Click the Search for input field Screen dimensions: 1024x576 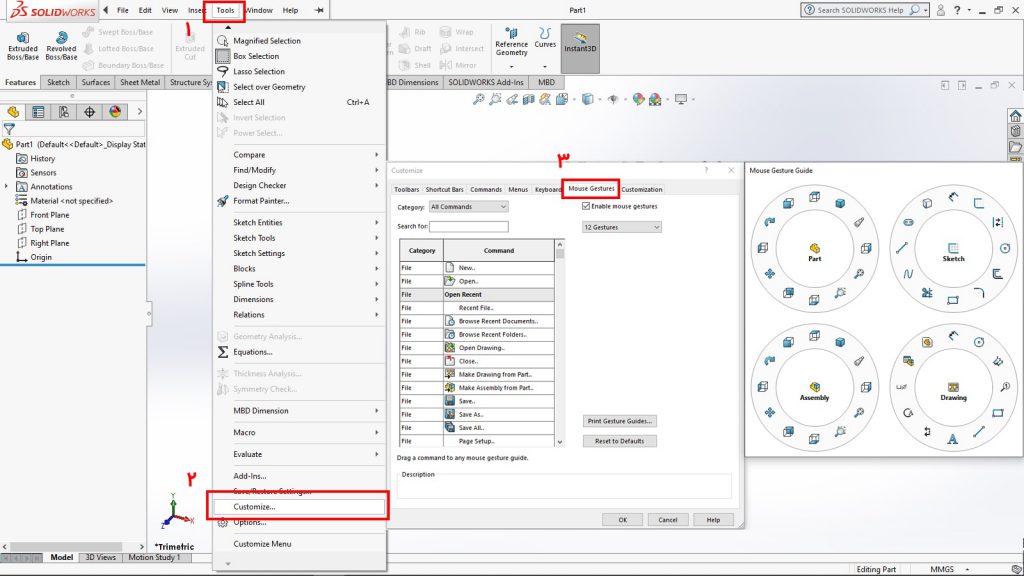468,227
